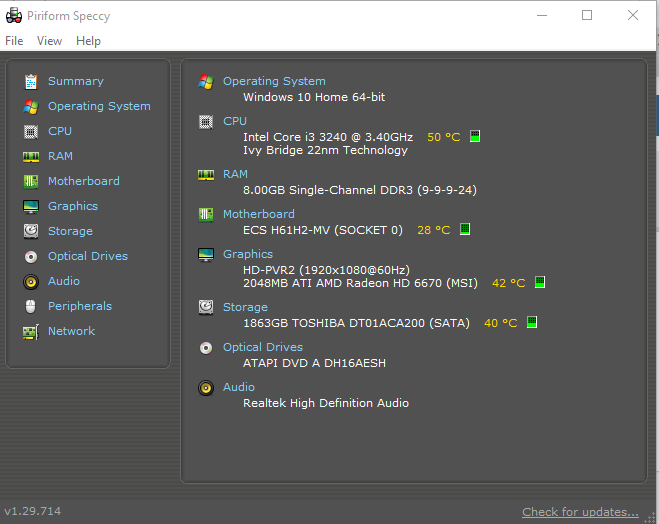This screenshot has height=524, width=659.
Task: Click the version label v1.29.714
Action: click(32, 511)
